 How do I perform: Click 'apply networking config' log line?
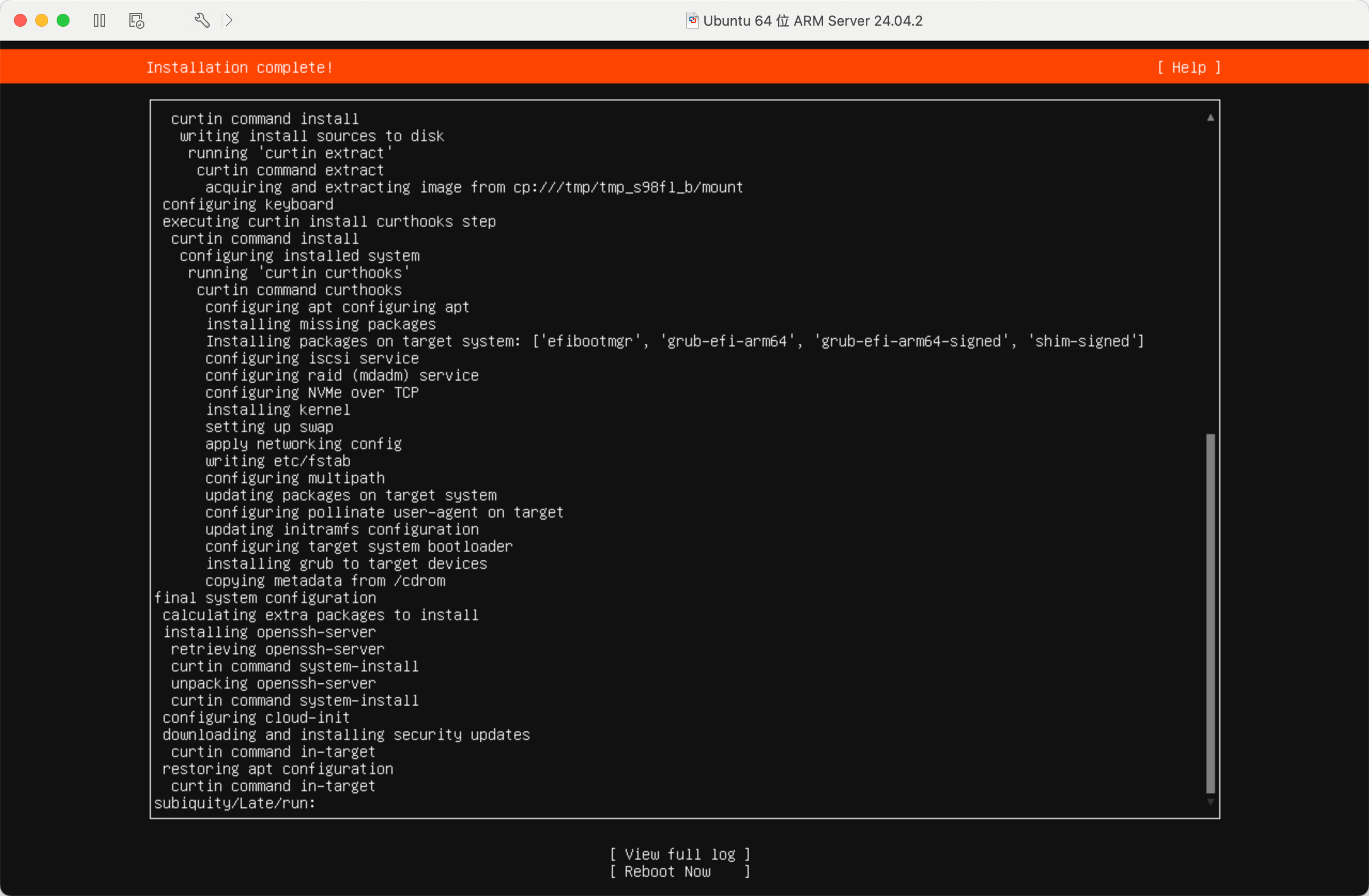coord(304,444)
